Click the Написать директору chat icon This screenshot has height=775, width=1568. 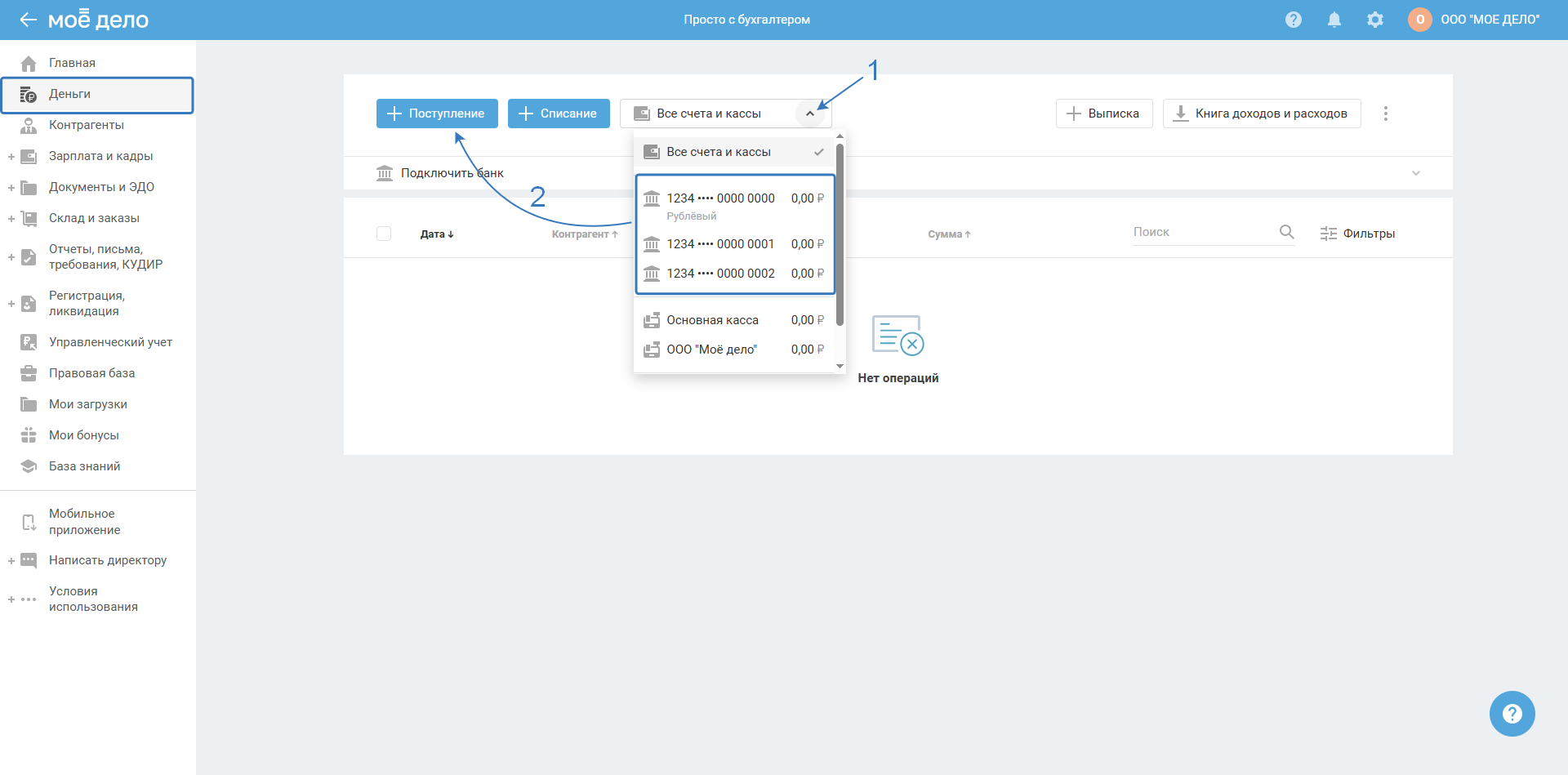point(29,560)
